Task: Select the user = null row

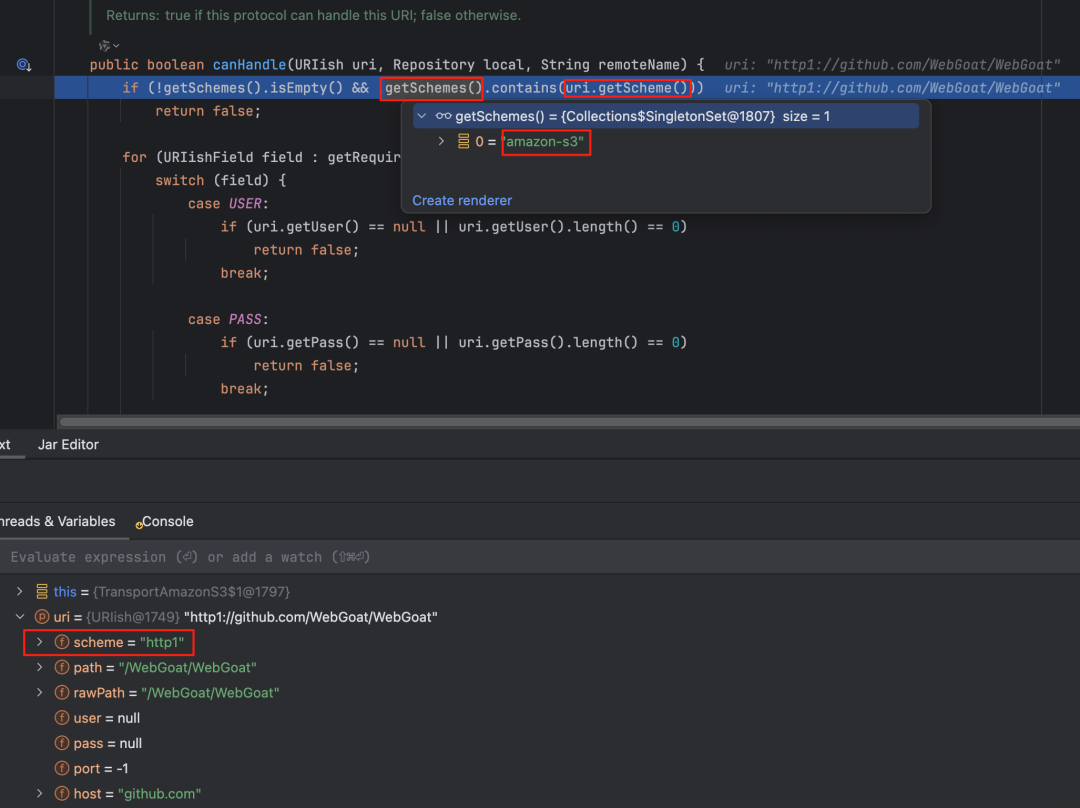Action: click(x=540, y=718)
